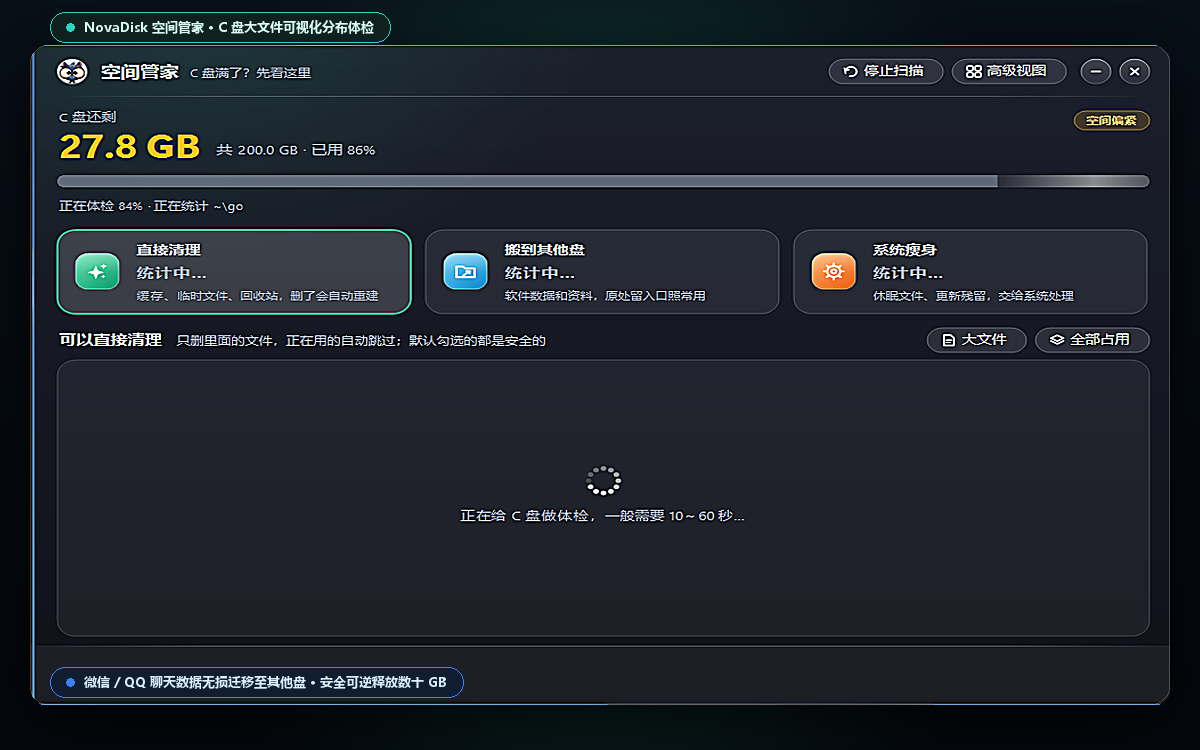1200x750 pixels.
Task: Select the 搬到其他盘 card
Action: 602,272
